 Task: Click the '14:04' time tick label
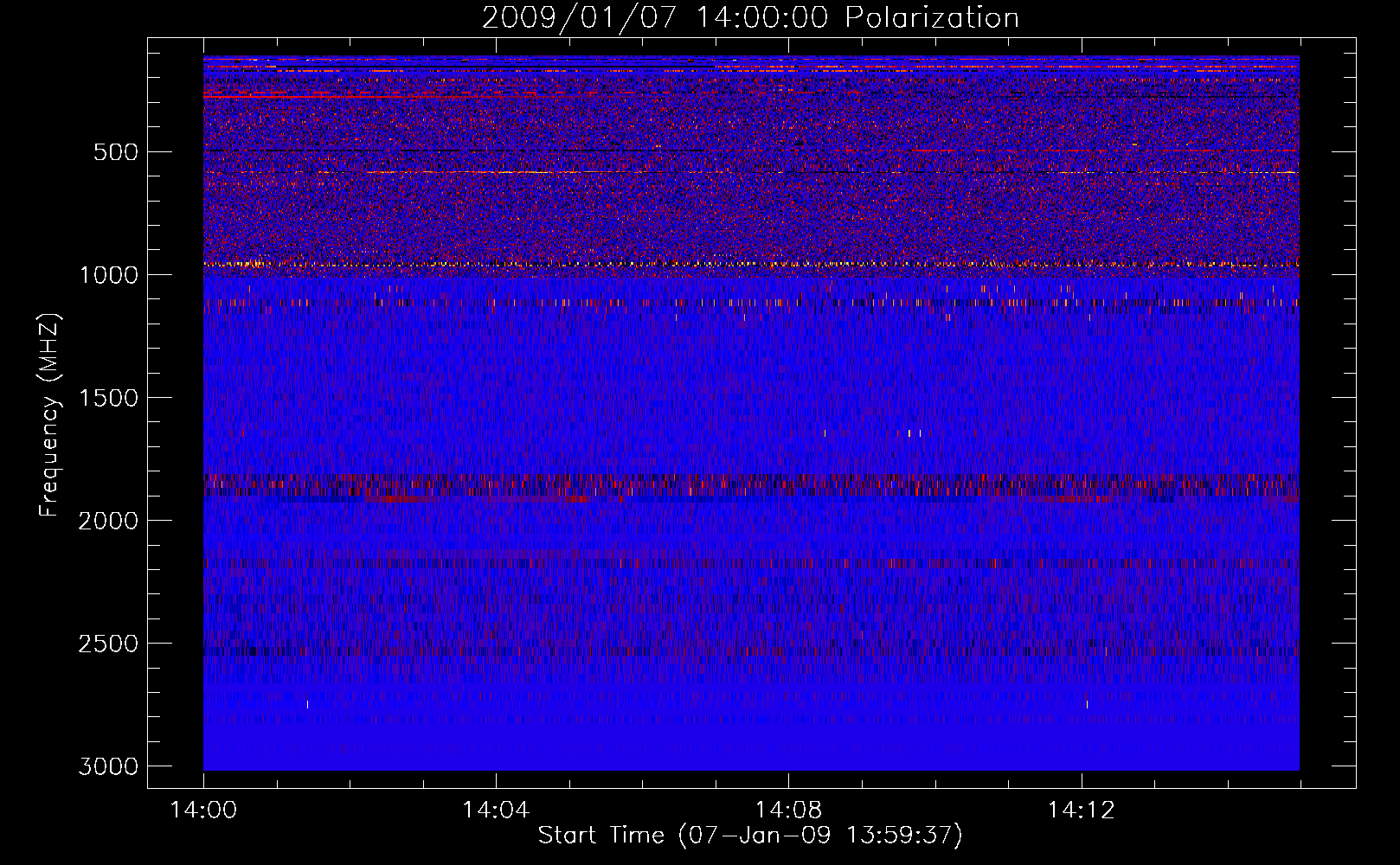[x=496, y=811]
